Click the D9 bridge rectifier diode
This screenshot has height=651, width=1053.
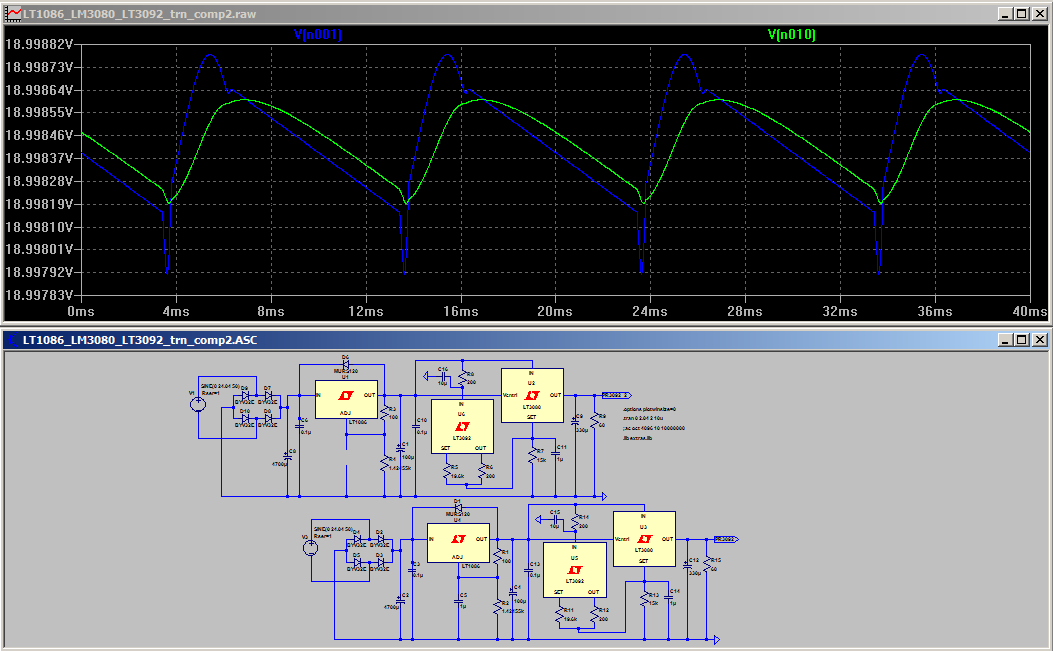[245, 395]
